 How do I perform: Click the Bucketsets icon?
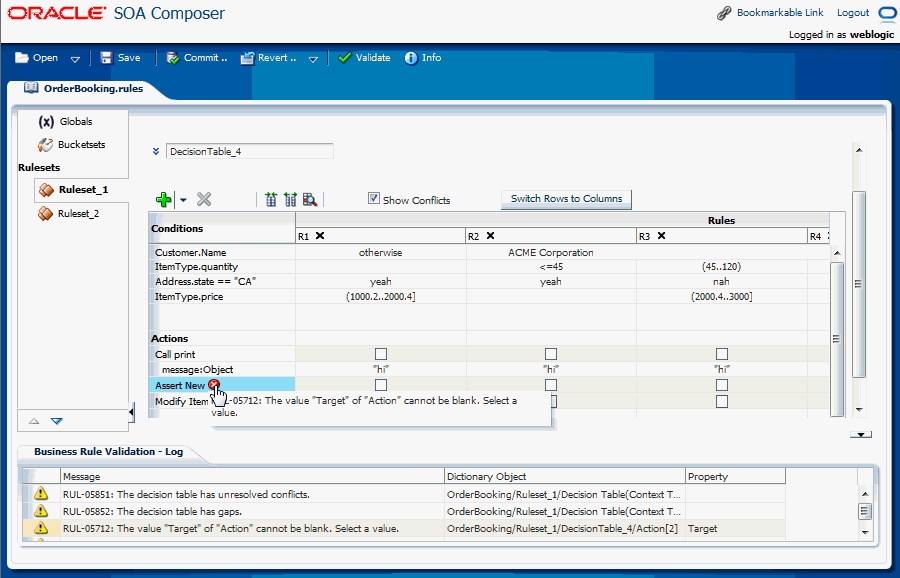tap(45, 145)
